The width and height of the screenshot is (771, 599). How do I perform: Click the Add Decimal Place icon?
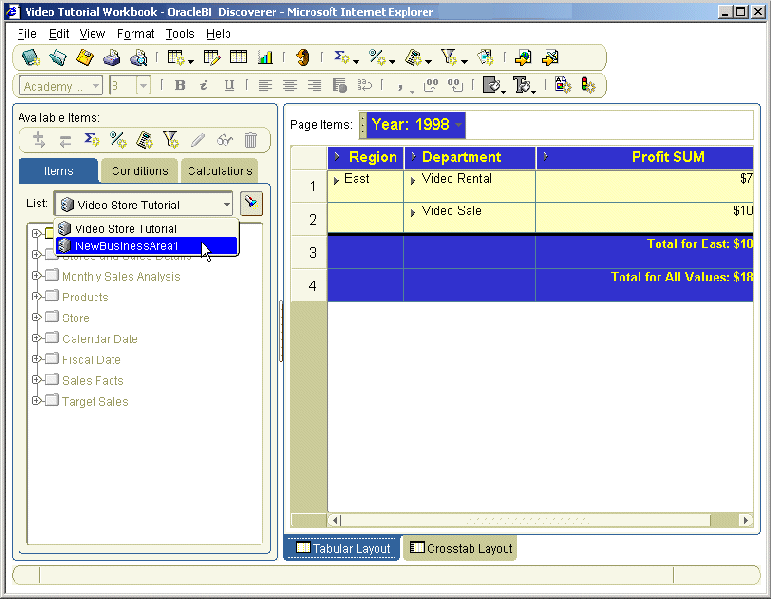[x=431, y=86]
